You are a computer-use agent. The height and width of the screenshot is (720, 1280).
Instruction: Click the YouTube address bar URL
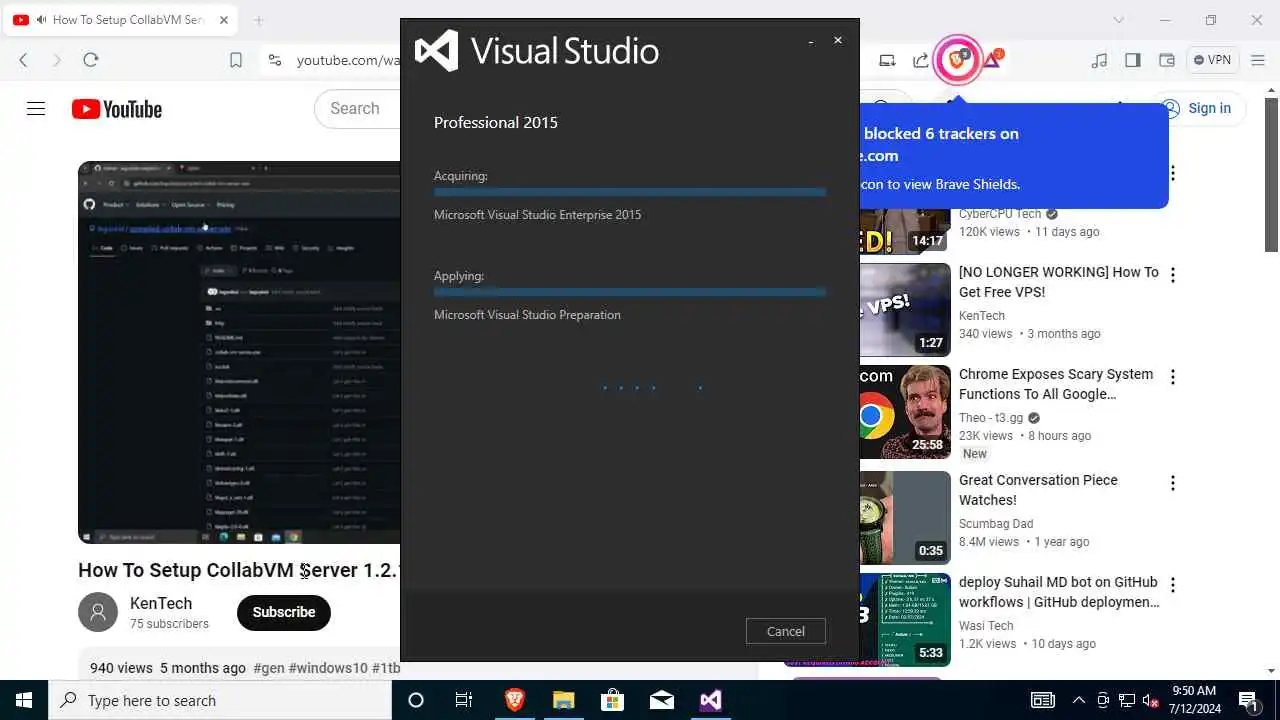(x=348, y=60)
